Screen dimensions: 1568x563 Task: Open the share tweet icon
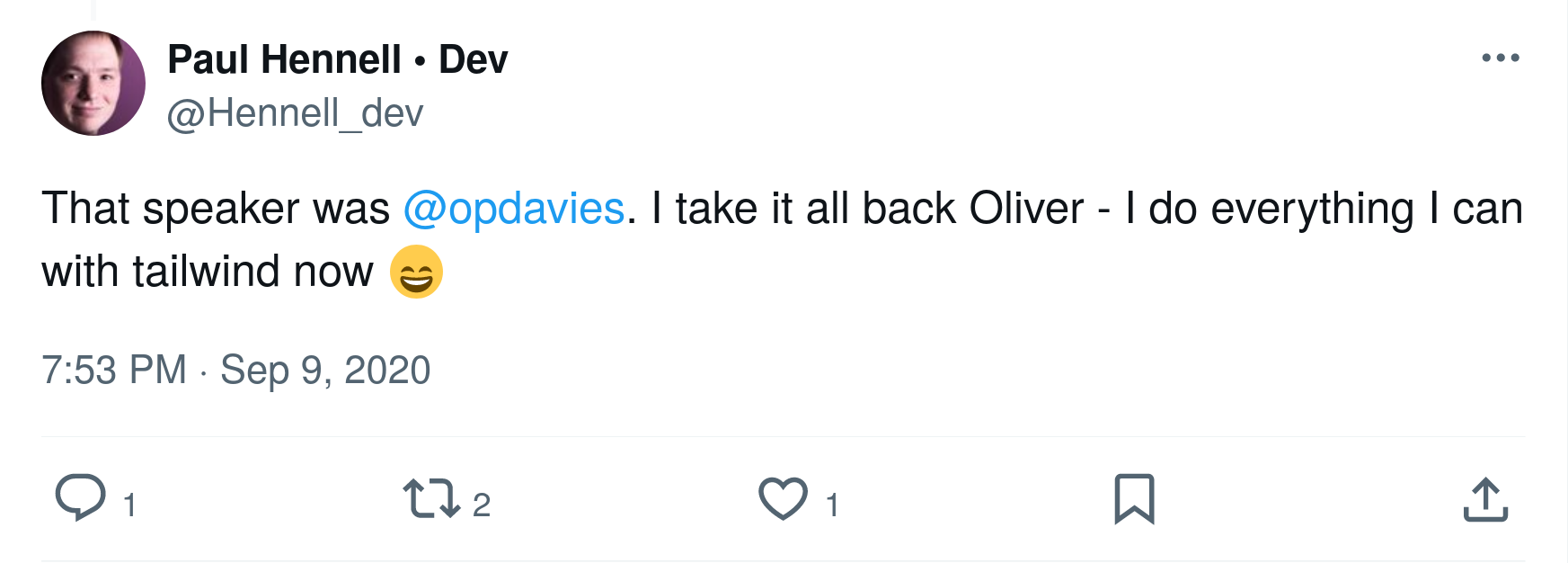(x=1485, y=499)
